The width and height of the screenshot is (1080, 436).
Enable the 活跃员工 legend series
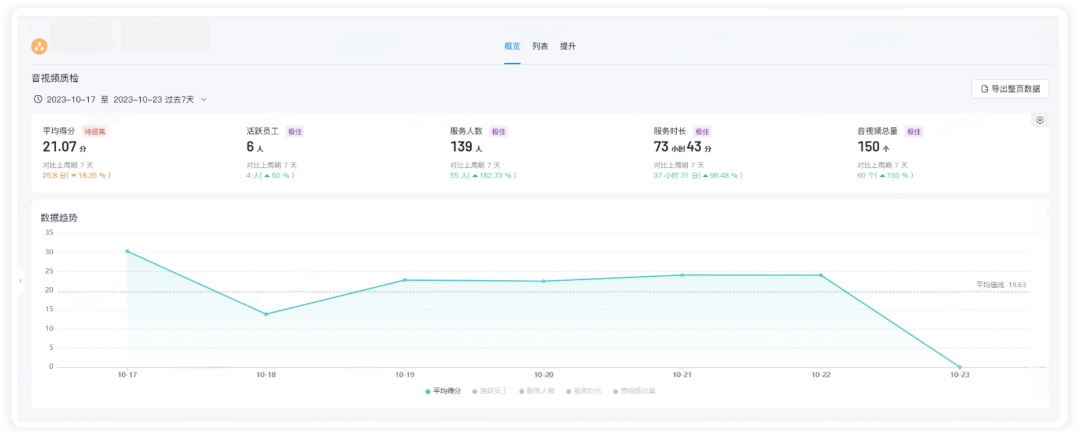[490, 391]
